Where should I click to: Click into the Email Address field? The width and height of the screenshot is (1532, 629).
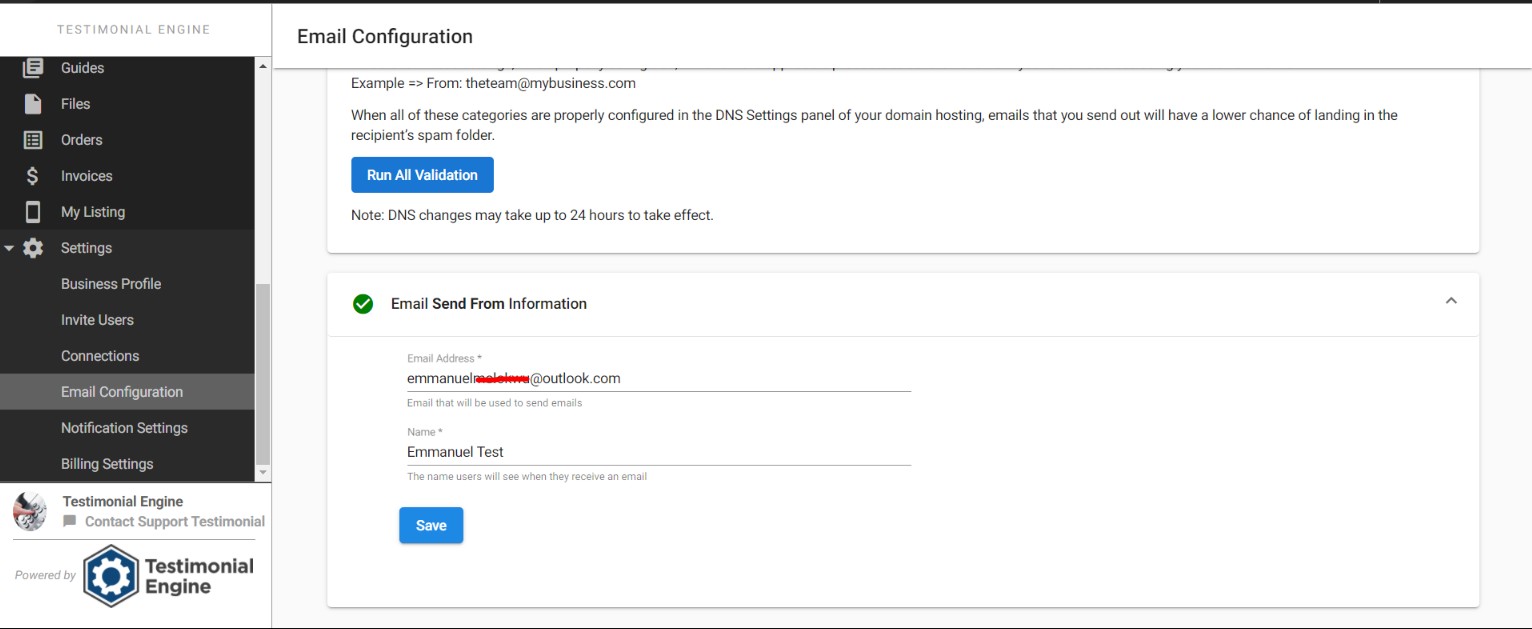point(659,379)
